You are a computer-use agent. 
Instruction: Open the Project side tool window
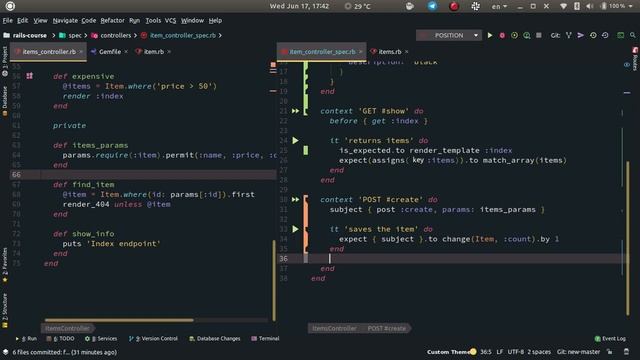coord(5,61)
